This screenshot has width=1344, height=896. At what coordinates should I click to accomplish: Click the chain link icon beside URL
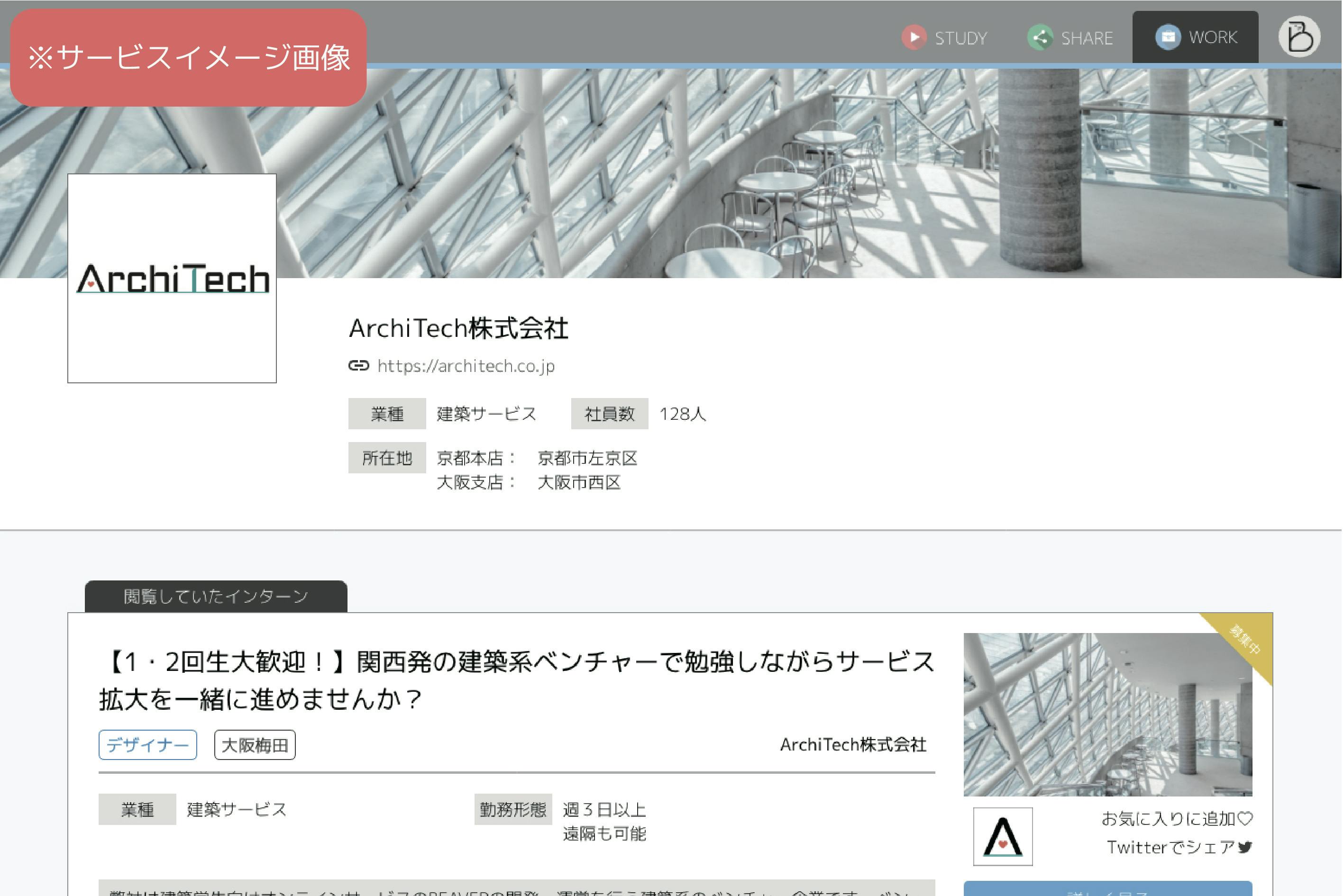pyautogui.click(x=359, y=366)
